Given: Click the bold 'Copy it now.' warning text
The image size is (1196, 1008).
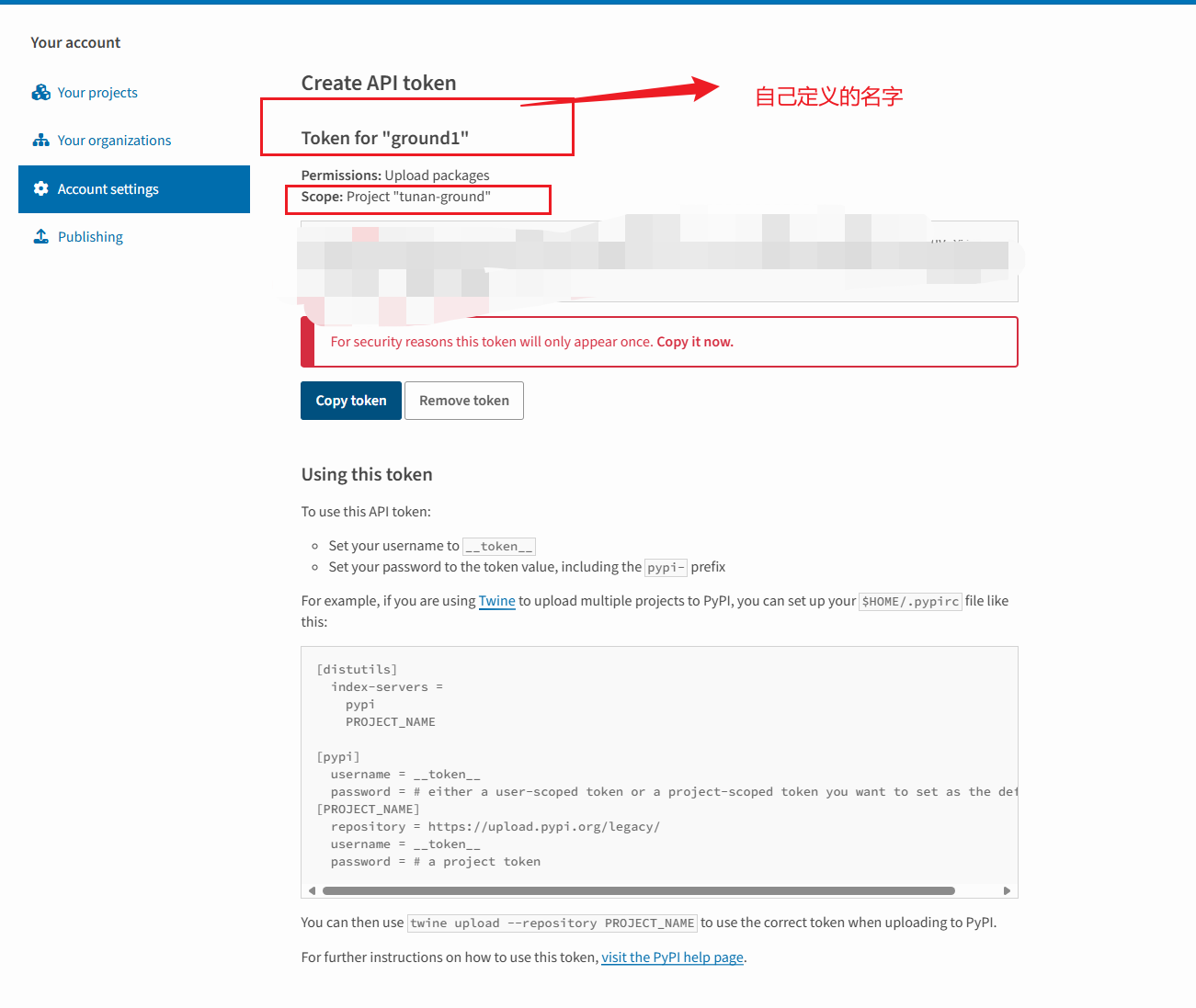Looking at the screenshot, I should pyautogui.click(x=694, y=342).
